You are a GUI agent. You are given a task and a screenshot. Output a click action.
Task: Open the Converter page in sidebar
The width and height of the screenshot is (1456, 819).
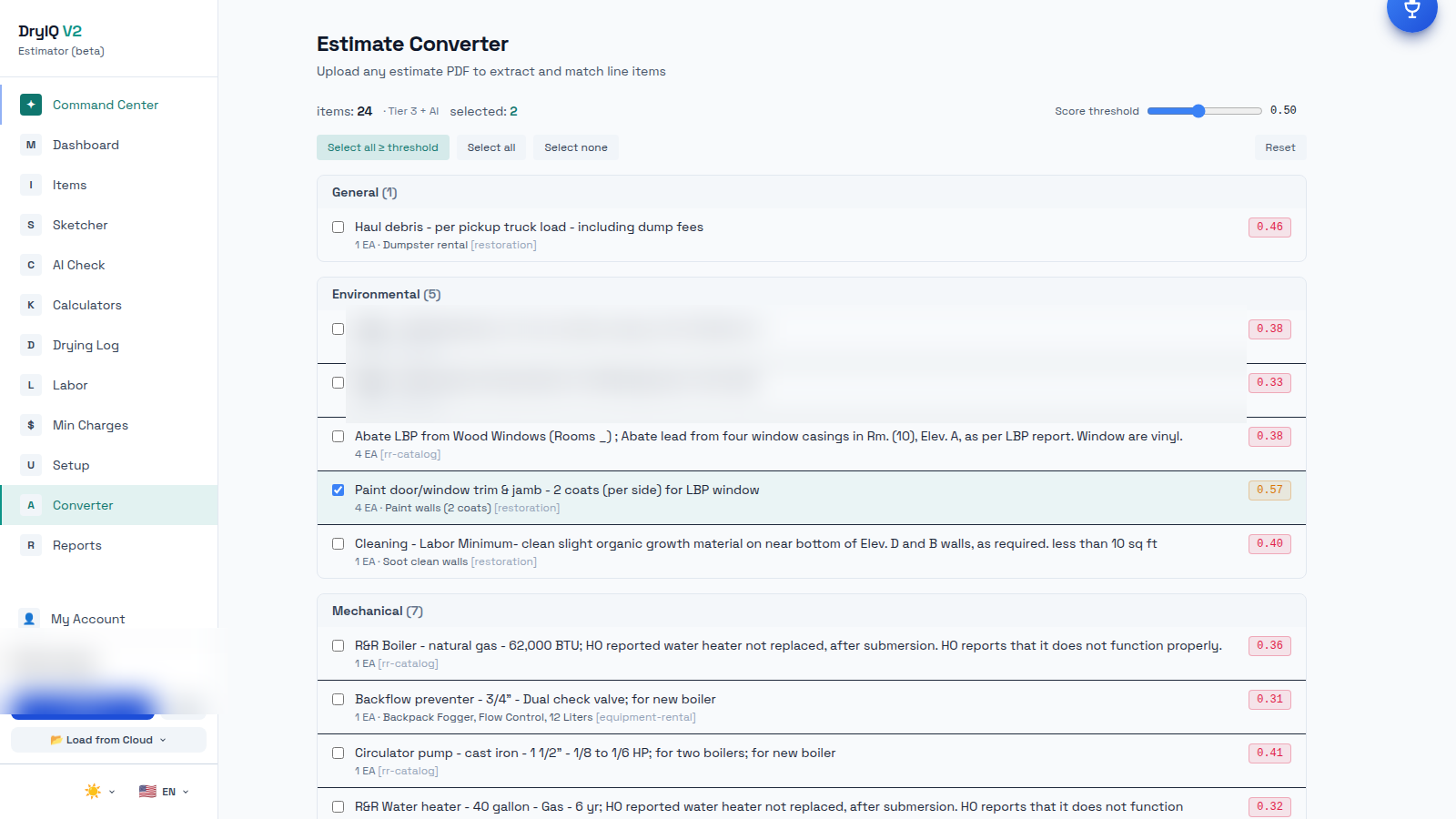(x=109, y=505)
